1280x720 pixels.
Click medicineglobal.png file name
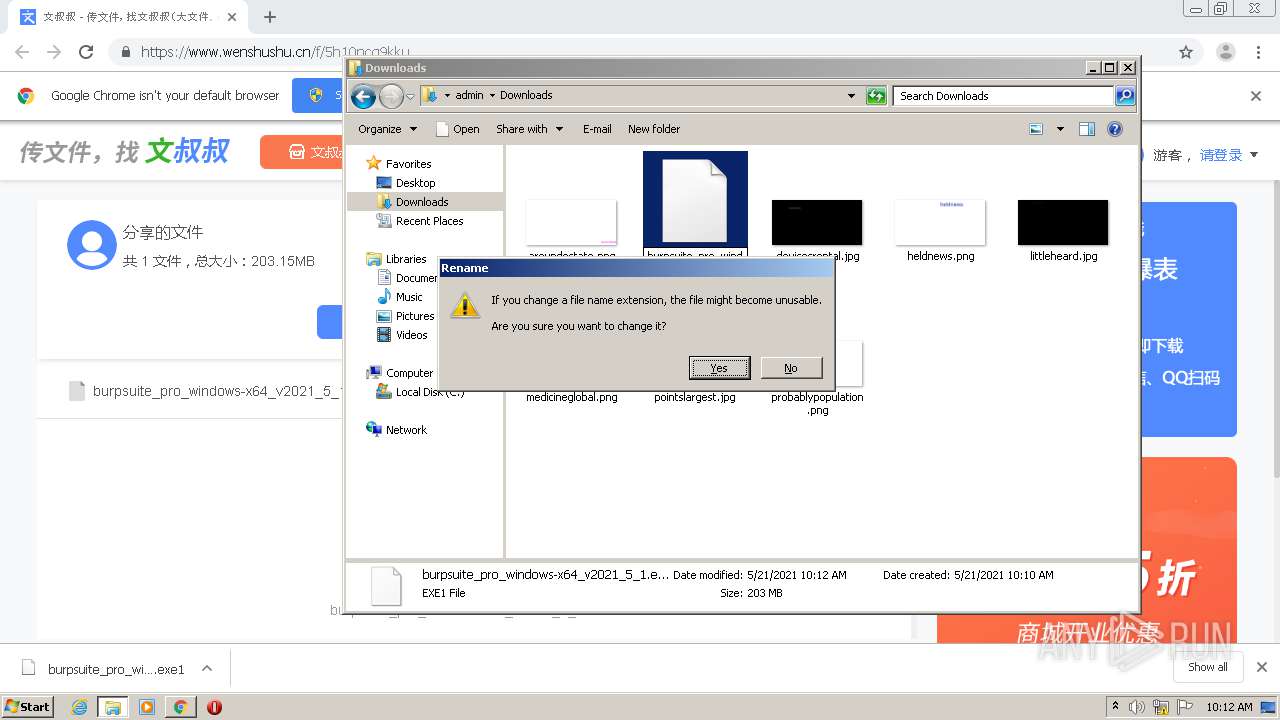(572, 397)
